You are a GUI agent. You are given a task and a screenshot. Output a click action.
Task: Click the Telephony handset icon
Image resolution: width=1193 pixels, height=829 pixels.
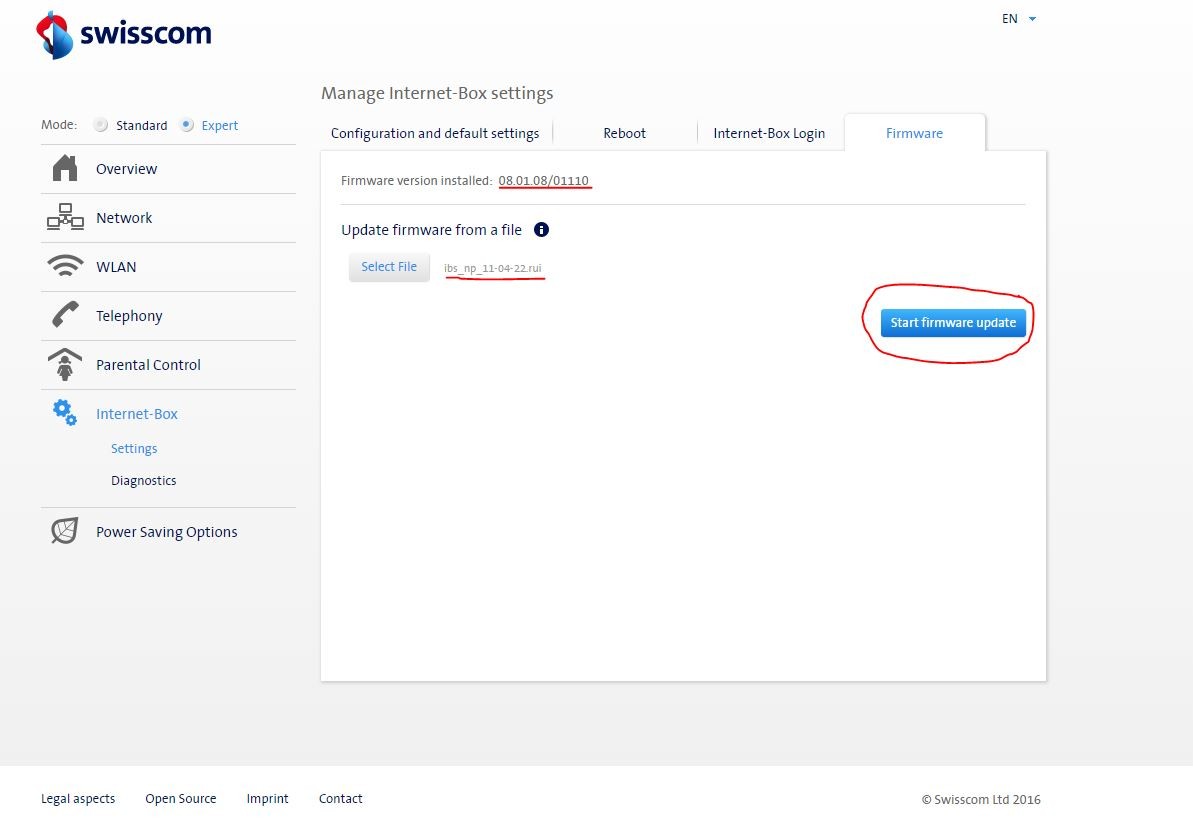65,316
